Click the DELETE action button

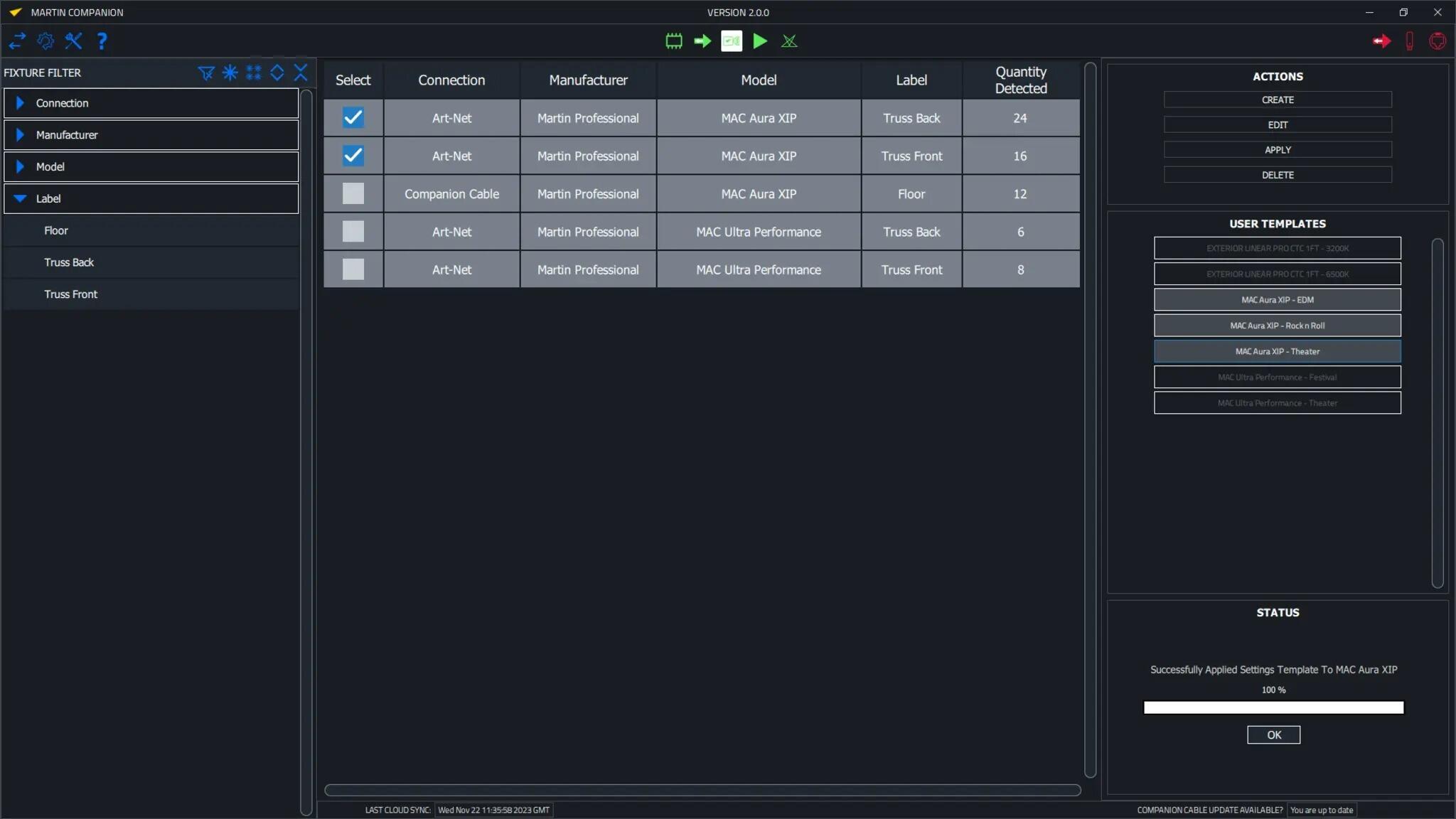(1278, 174)
